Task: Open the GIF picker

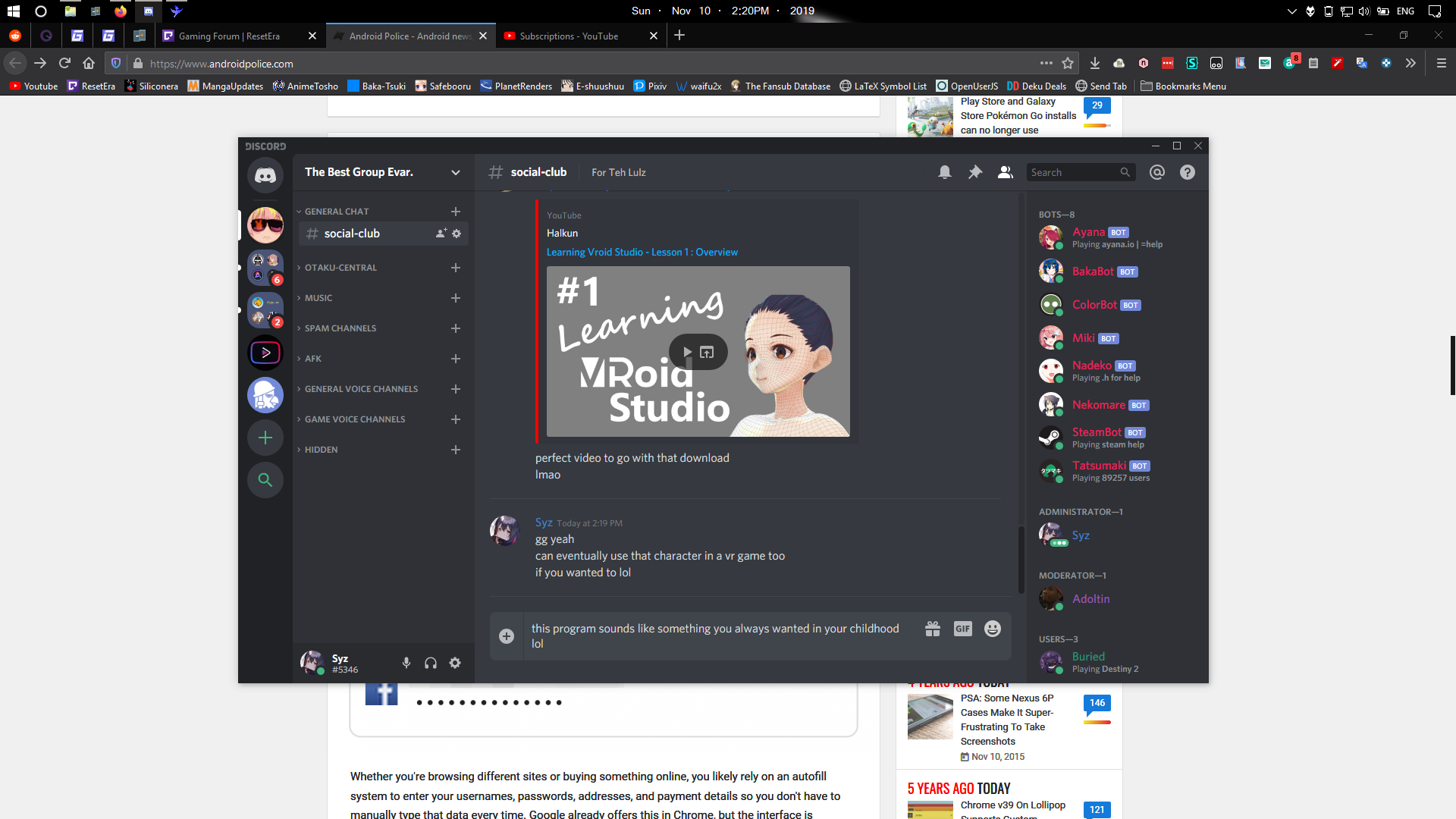Action: pos(962,629)
